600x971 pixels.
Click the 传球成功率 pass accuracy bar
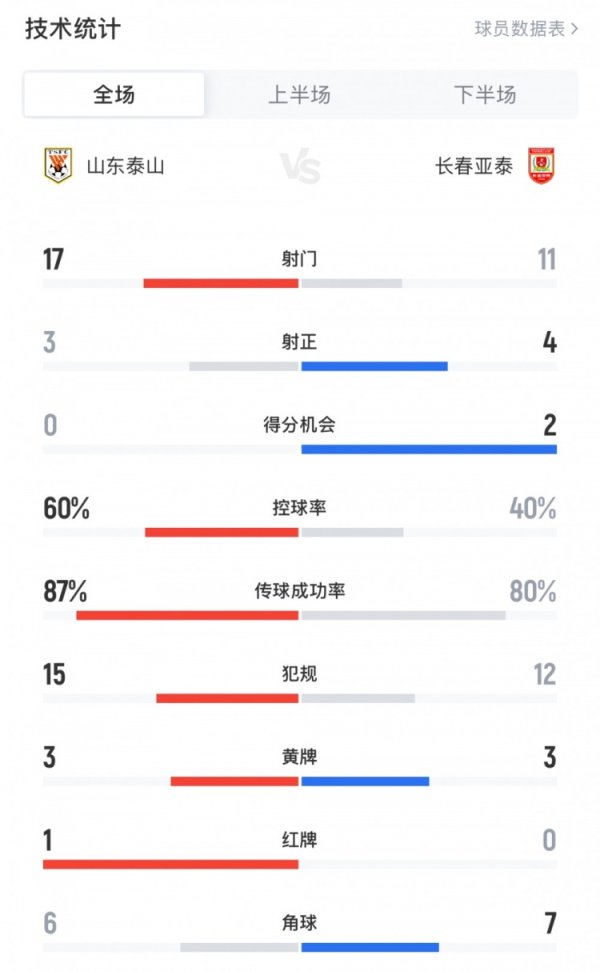(300, 616)
